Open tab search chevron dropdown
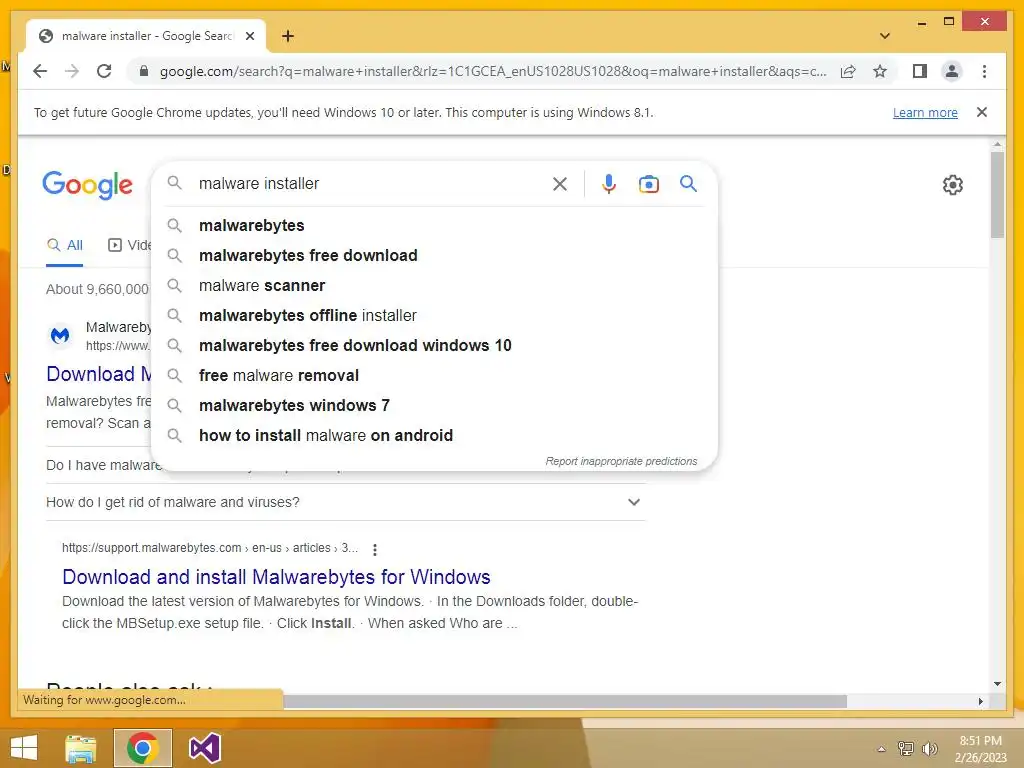Screen dimensions: 1024x768 tap(885, 36)
